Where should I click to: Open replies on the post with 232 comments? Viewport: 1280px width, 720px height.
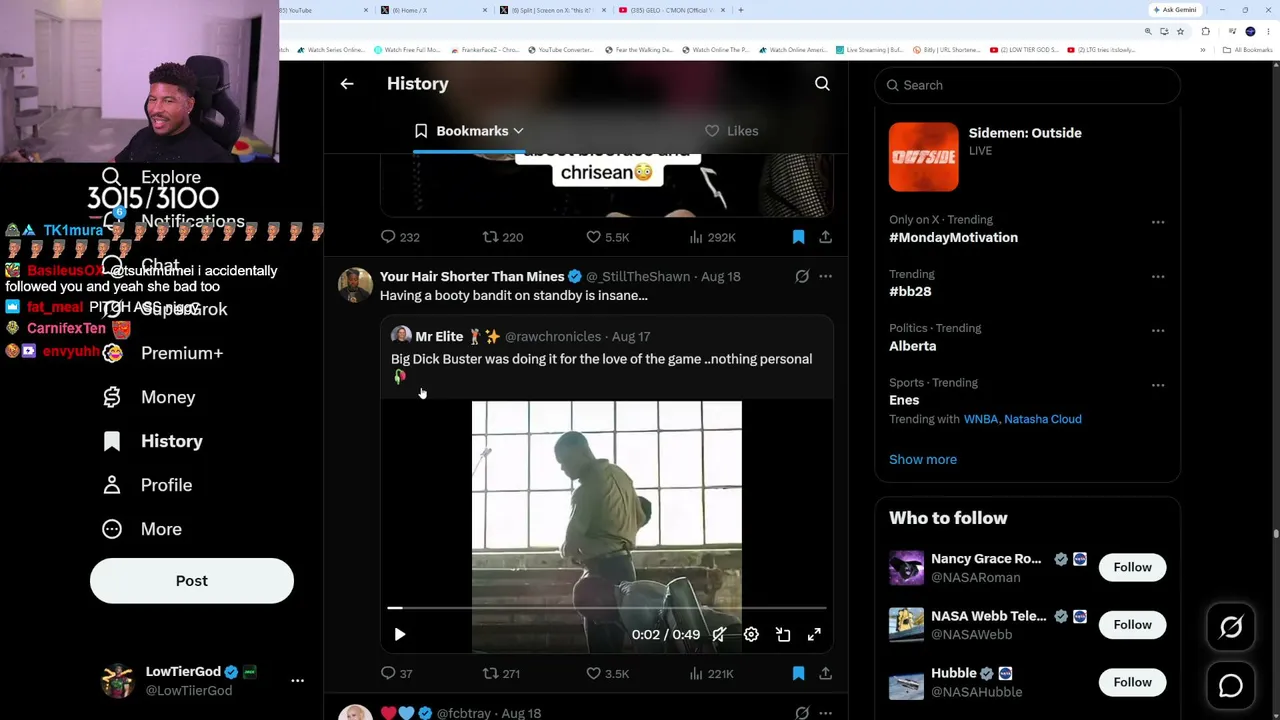click(x=399, y=237)
